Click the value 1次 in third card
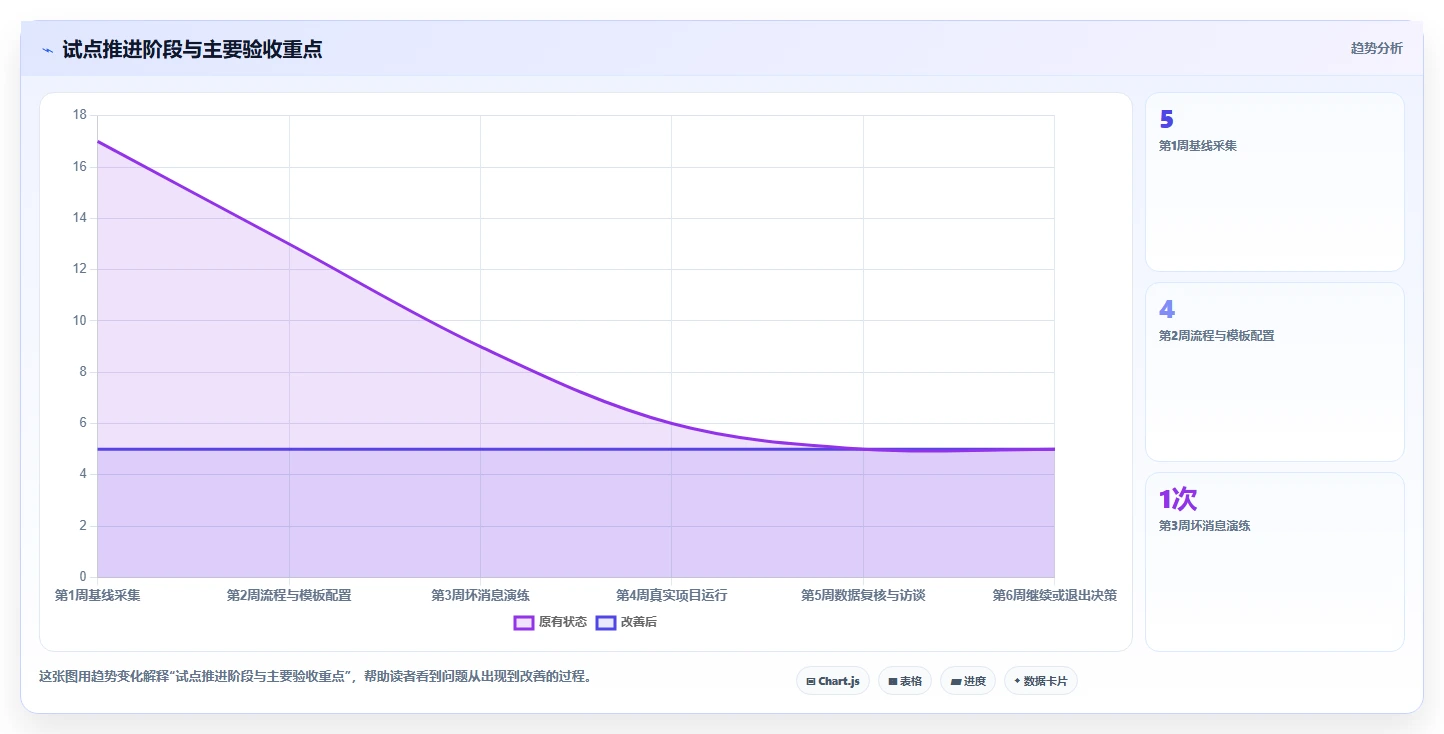1444x734 pixels. click(1178, 499)
